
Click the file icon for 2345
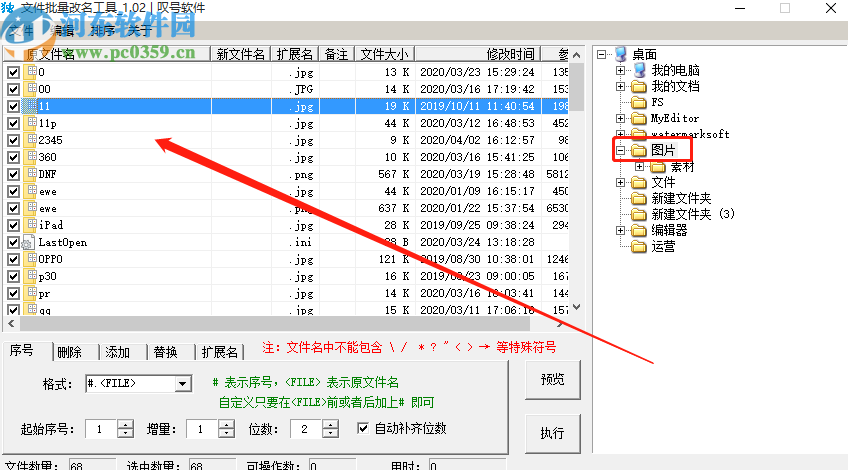click(x=31, y=140)
